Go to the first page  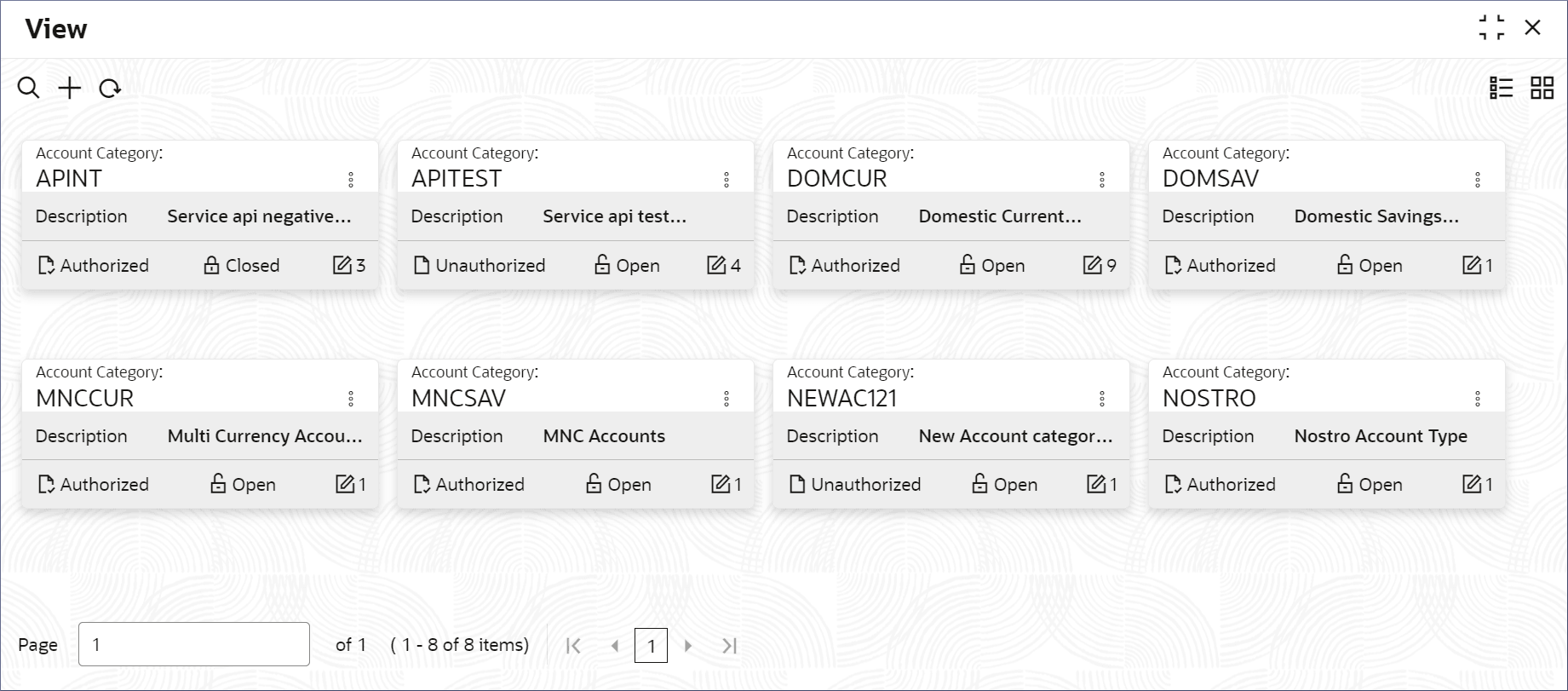[x=574, y=646]
